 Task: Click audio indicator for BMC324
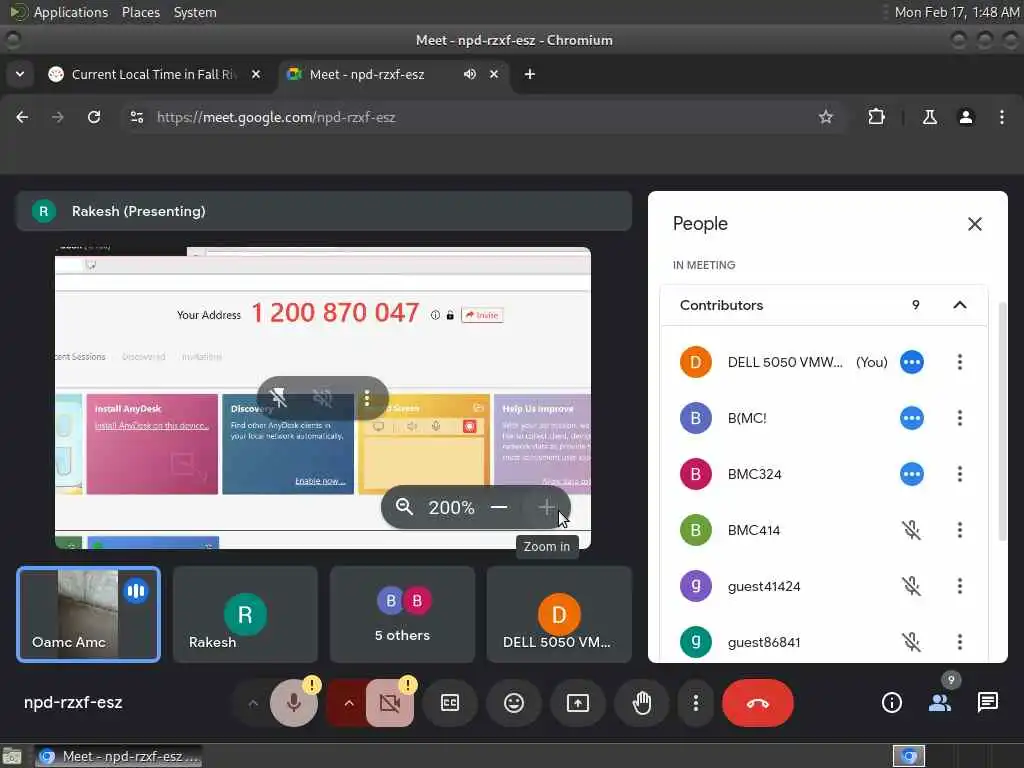[912, 474]
